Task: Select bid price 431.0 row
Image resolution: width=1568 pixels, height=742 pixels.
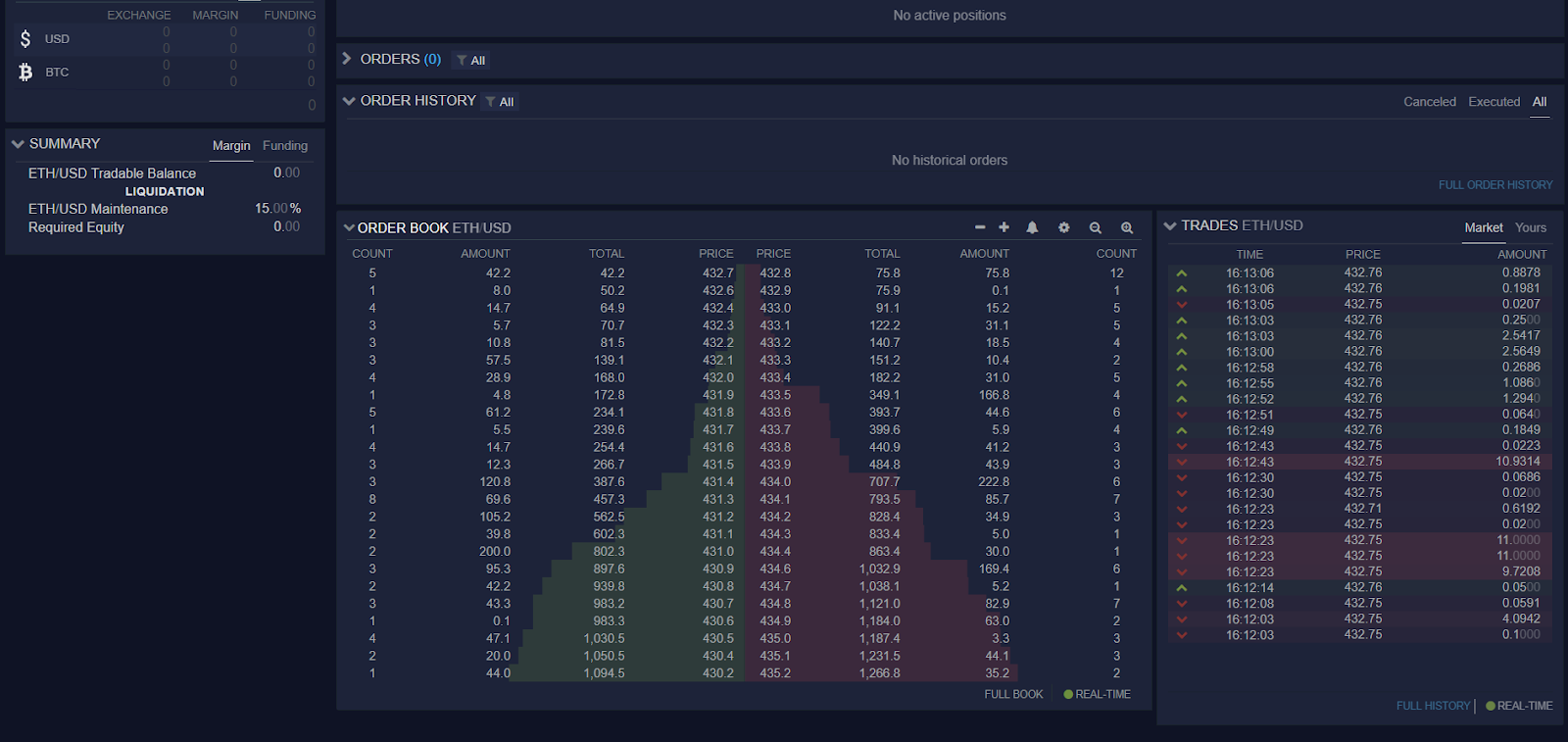Action: pyautogui.click(x=717, y=552)
